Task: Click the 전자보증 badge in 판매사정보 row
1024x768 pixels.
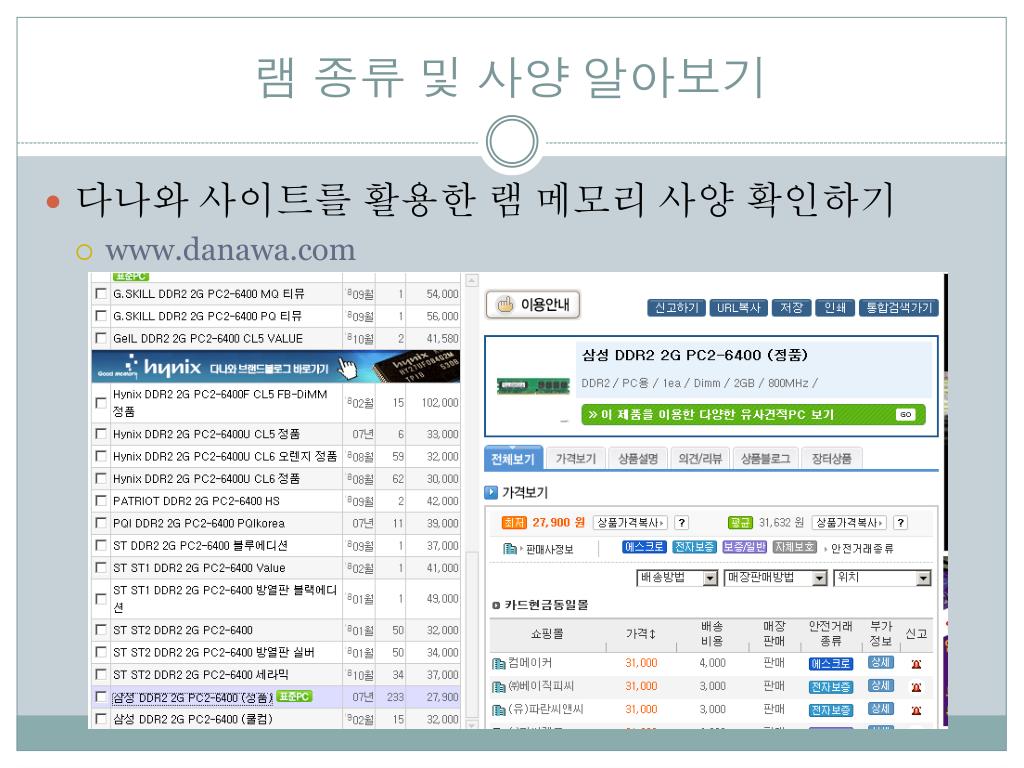Action: 694,547
